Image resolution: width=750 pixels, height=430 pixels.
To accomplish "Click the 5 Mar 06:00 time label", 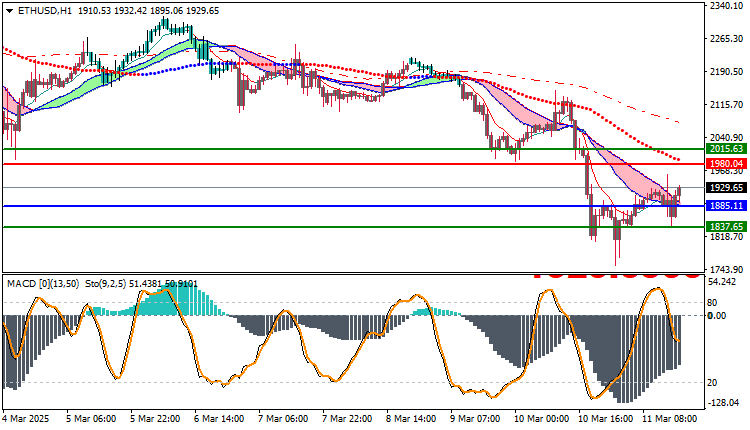I will click(x=91, y=419).
